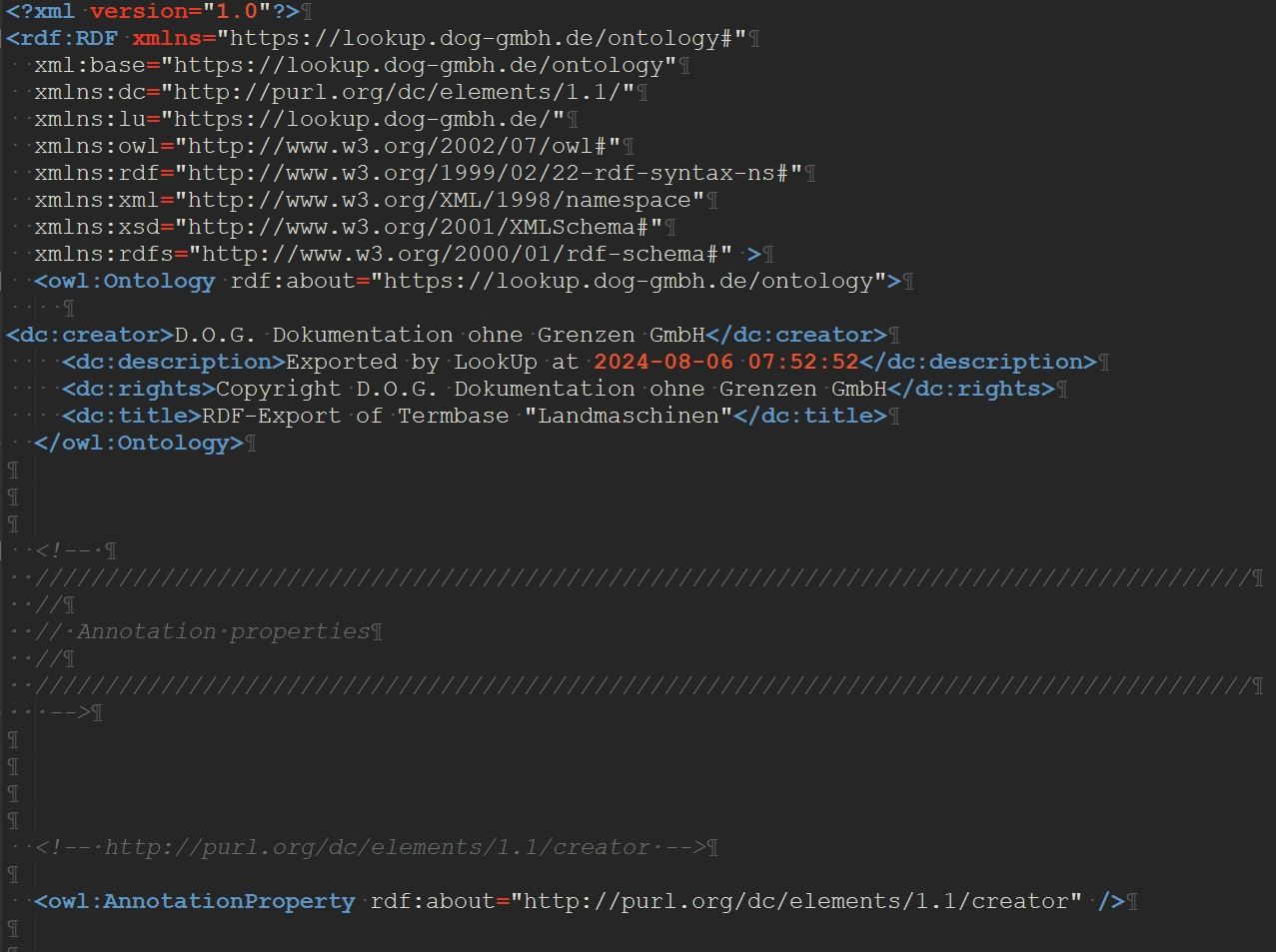Click the "Annotation properties" comment text

[x=224, y=632]
